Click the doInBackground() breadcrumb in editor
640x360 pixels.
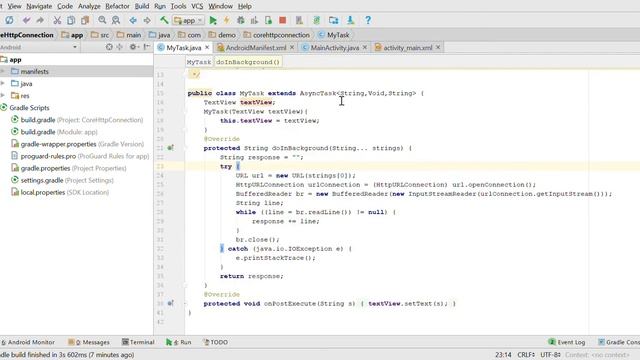click(248, 62)
